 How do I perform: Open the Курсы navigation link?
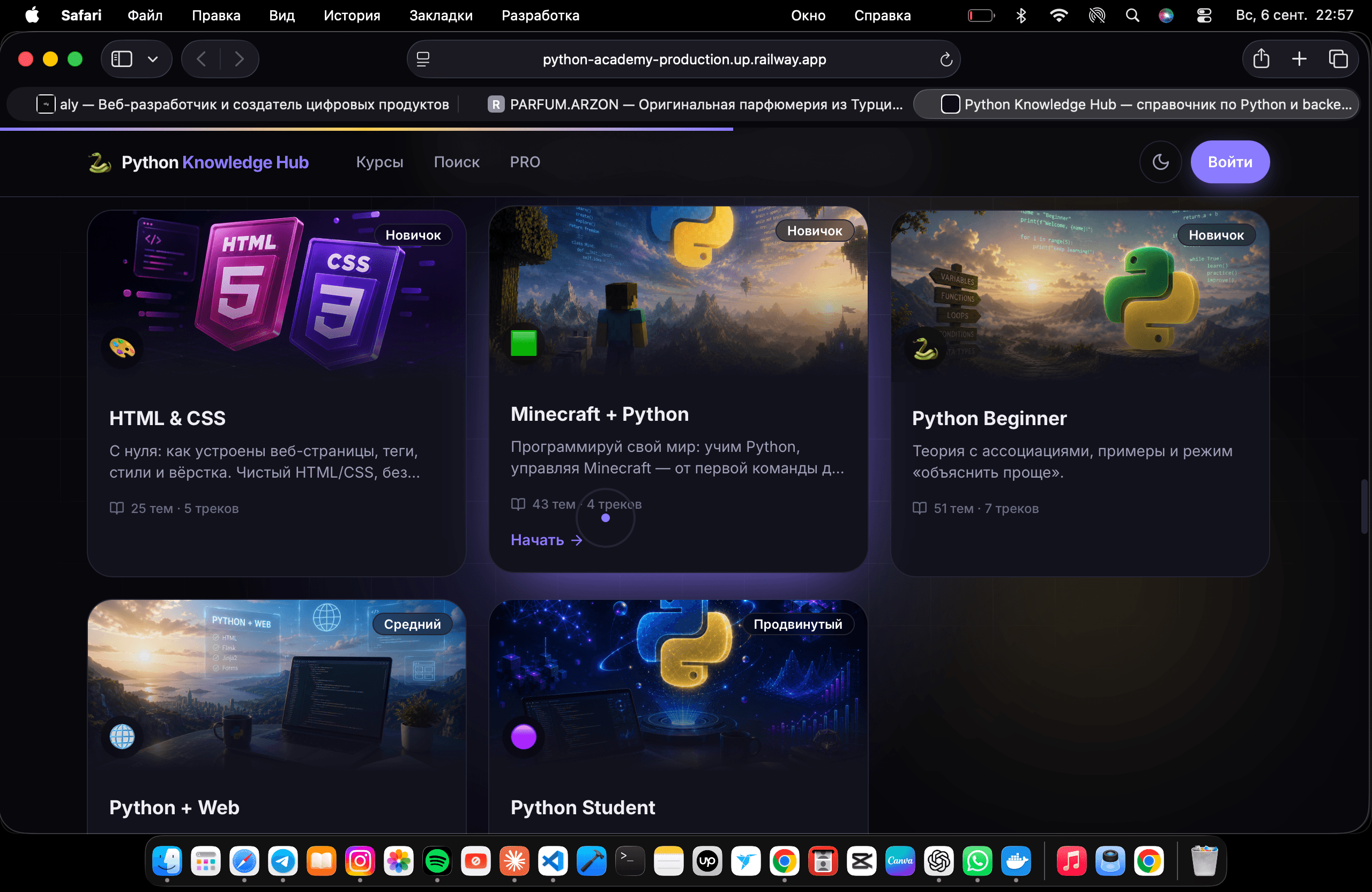(x=379, y=162)
